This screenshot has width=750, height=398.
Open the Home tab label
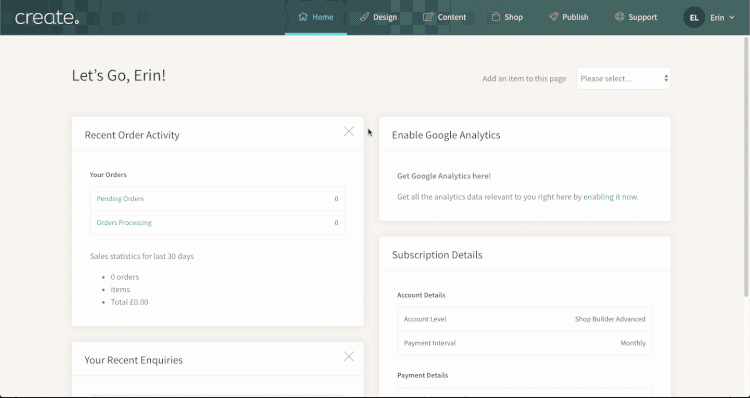(x=323, y=17)
